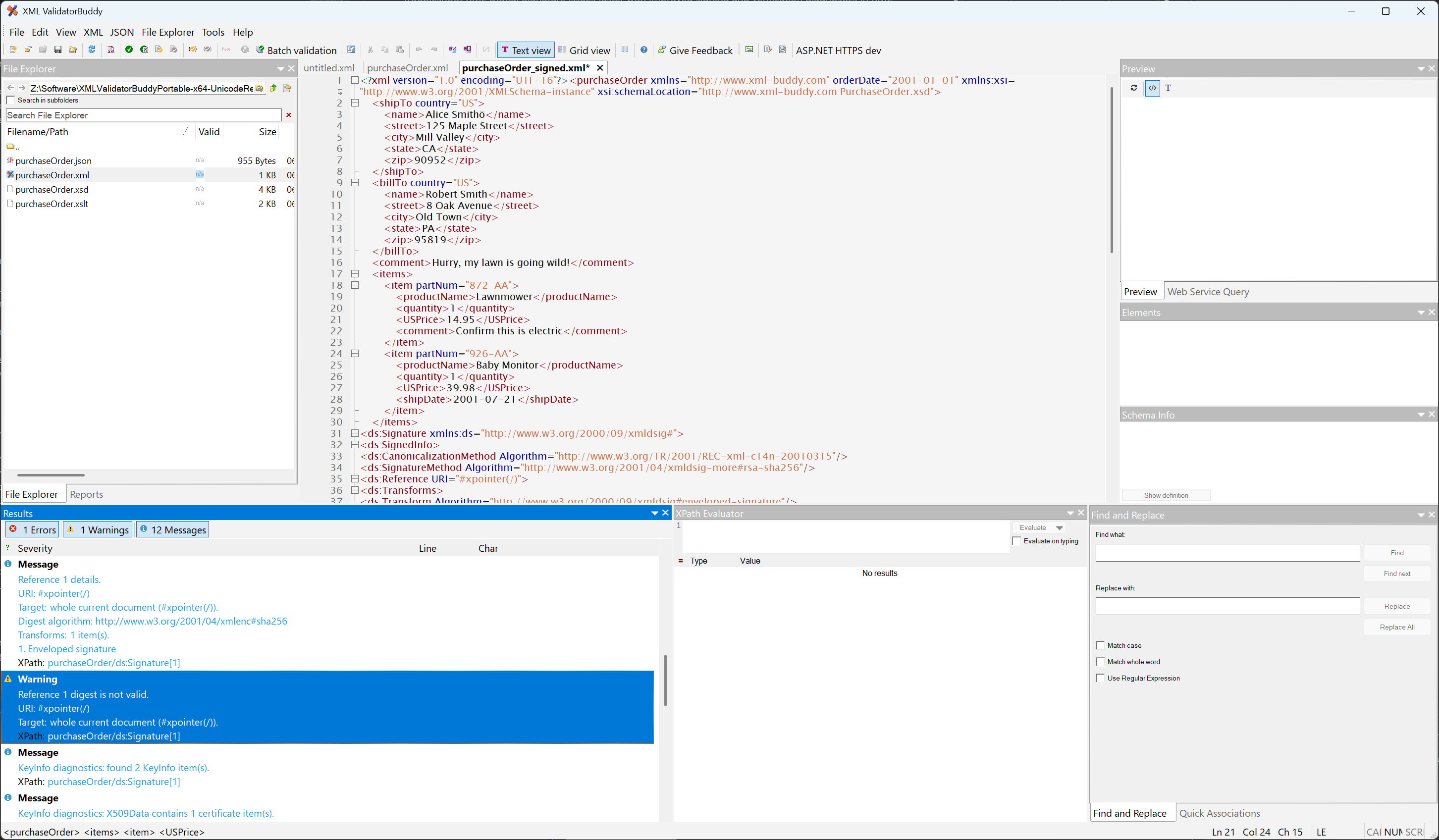Click the Find next button
Screen dimensions: 1439x840
[1397, 574]
